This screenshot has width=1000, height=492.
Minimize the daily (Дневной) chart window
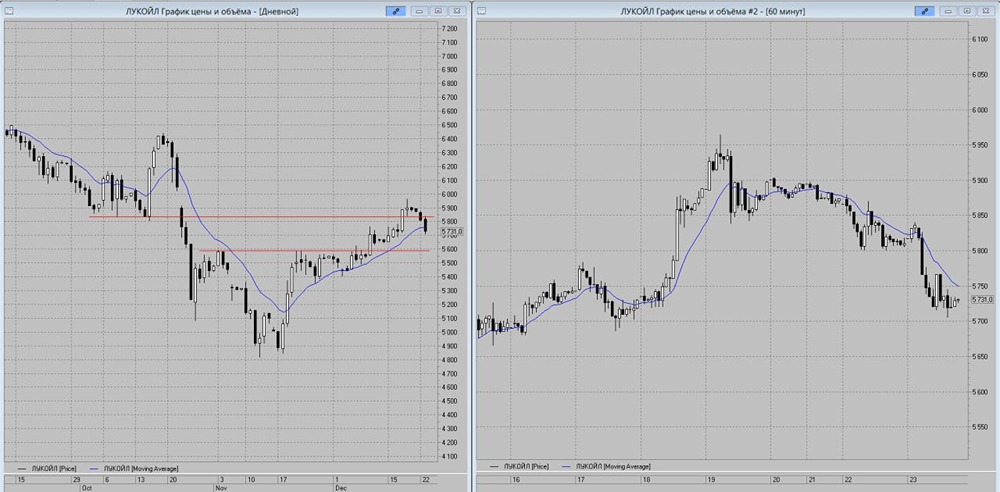[420, 11]
